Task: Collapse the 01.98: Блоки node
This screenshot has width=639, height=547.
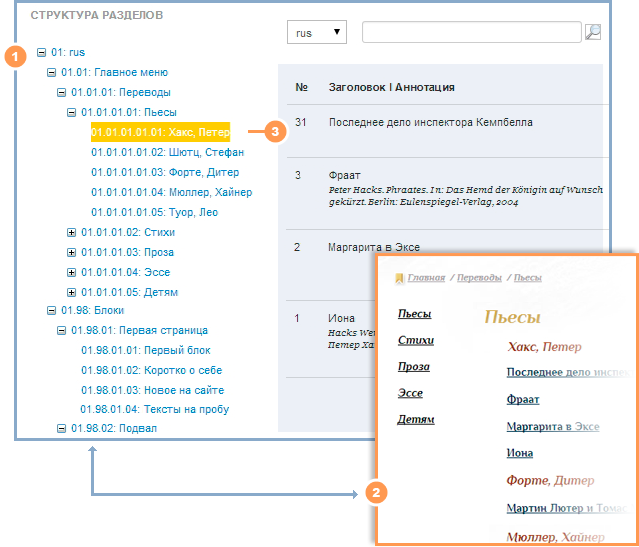Action: [x=51, y=311]
